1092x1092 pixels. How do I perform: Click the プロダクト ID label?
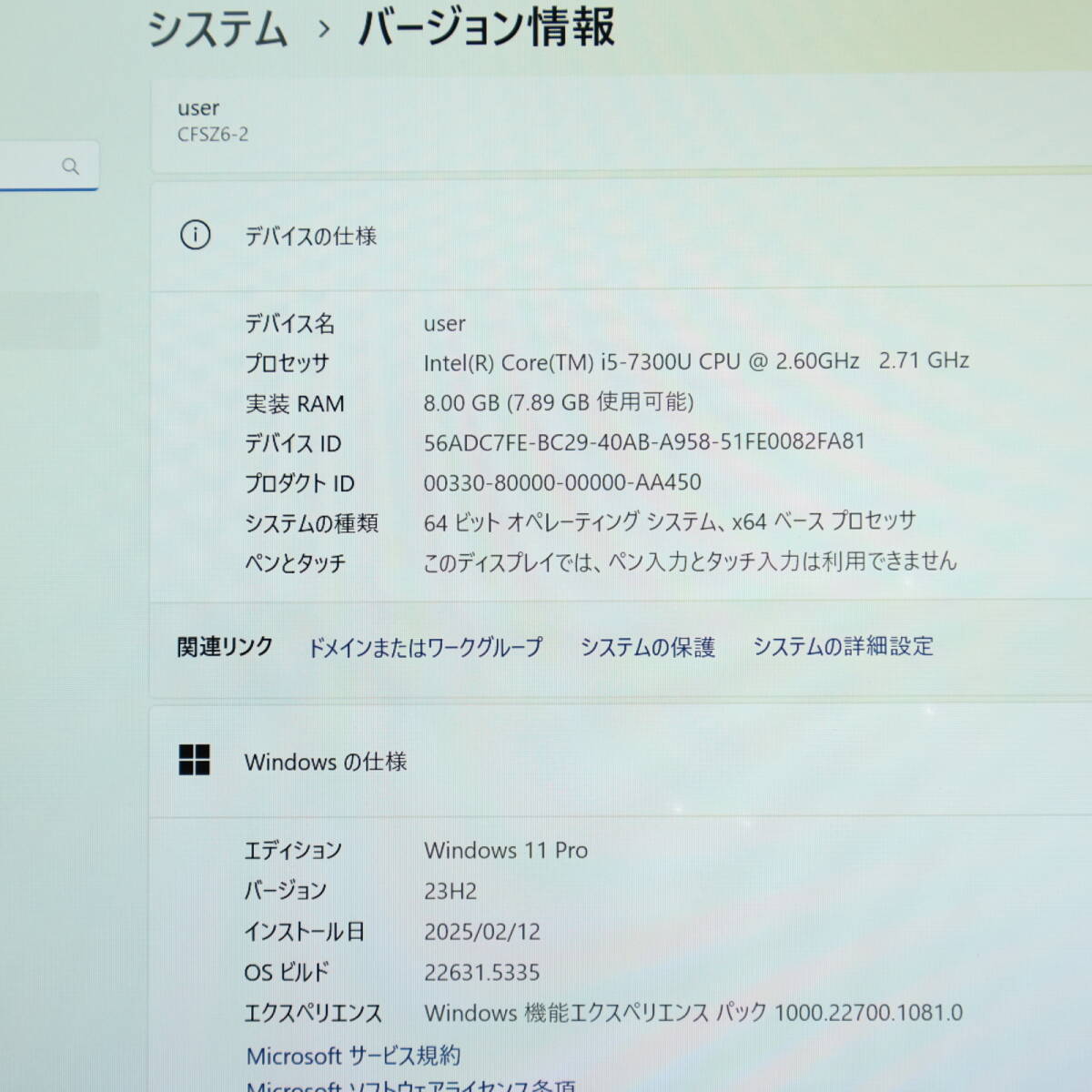coord(299,483)
